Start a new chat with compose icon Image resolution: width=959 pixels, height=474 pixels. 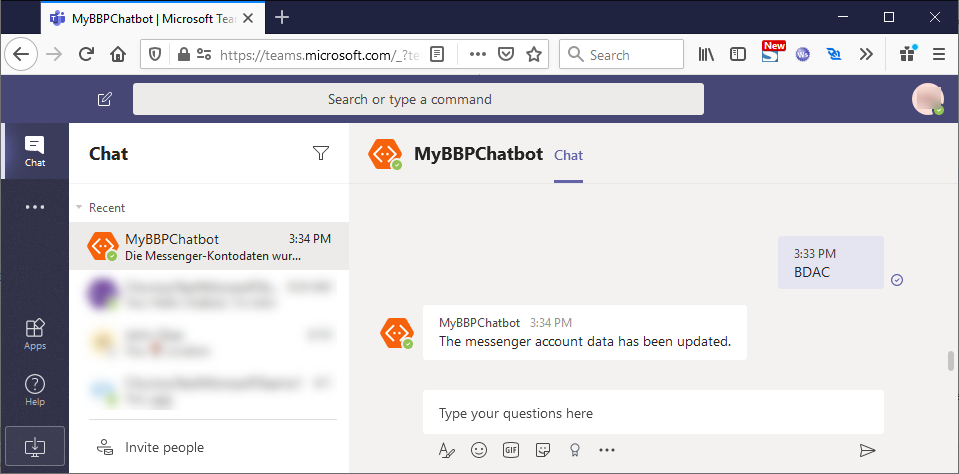(x=105, y=99)
